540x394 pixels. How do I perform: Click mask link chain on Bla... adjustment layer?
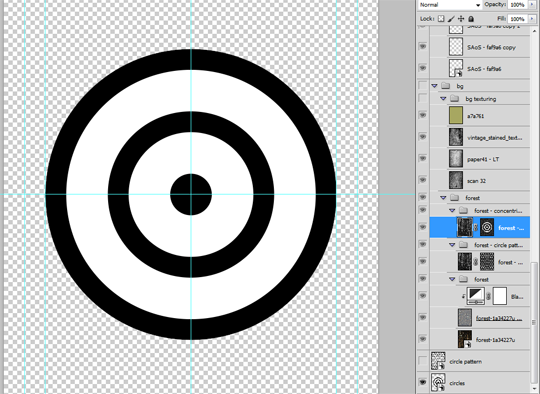coord(489,296)
